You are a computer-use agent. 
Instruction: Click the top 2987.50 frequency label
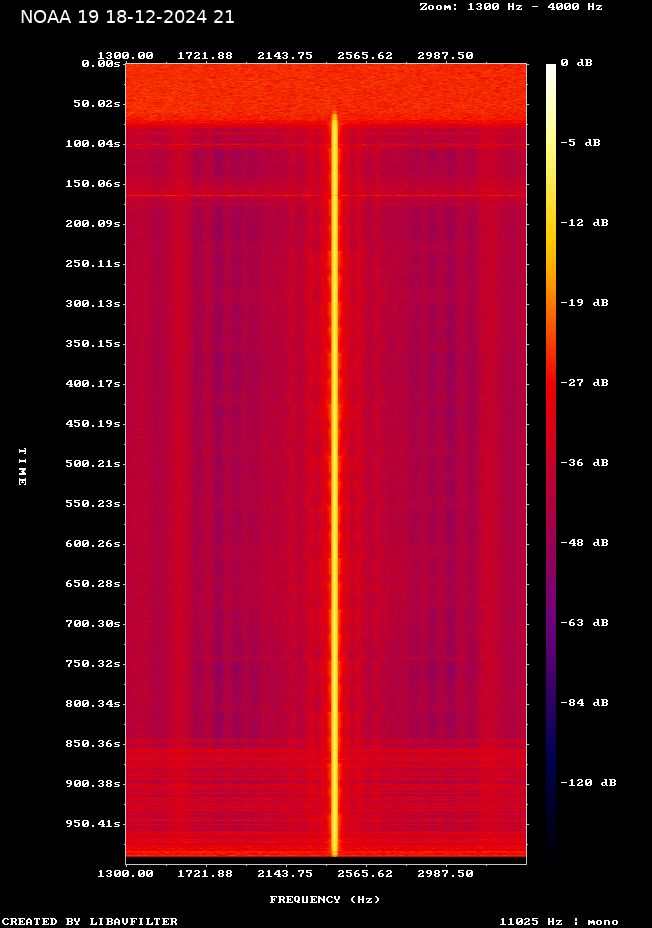pyautogui.click(x=445, y=55)
